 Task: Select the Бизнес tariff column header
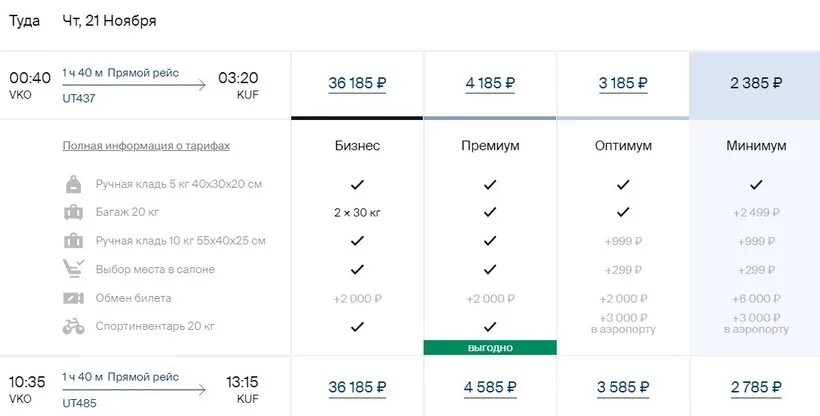[x=357, y=146]
